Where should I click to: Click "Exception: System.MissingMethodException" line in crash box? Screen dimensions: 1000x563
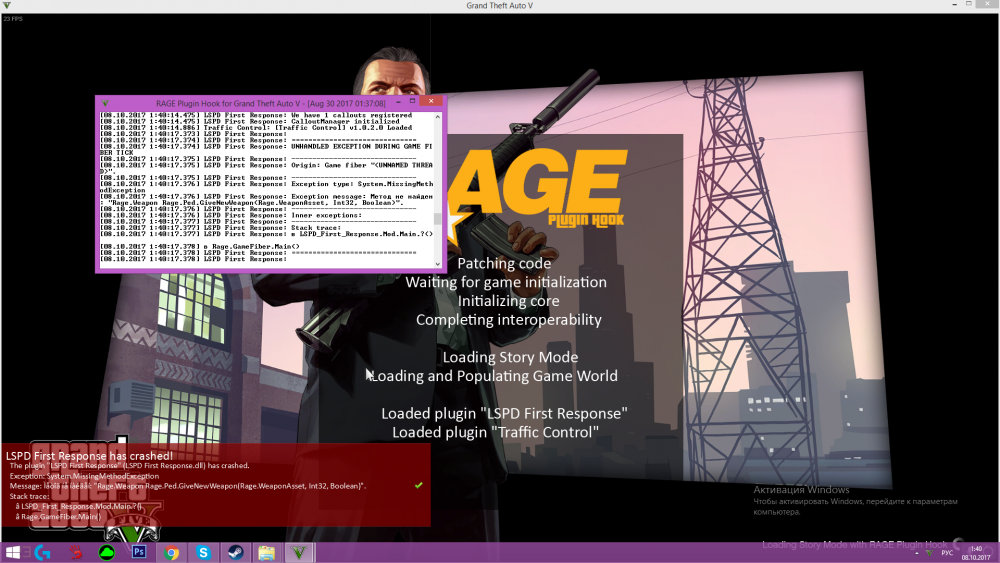coord(84,476)
